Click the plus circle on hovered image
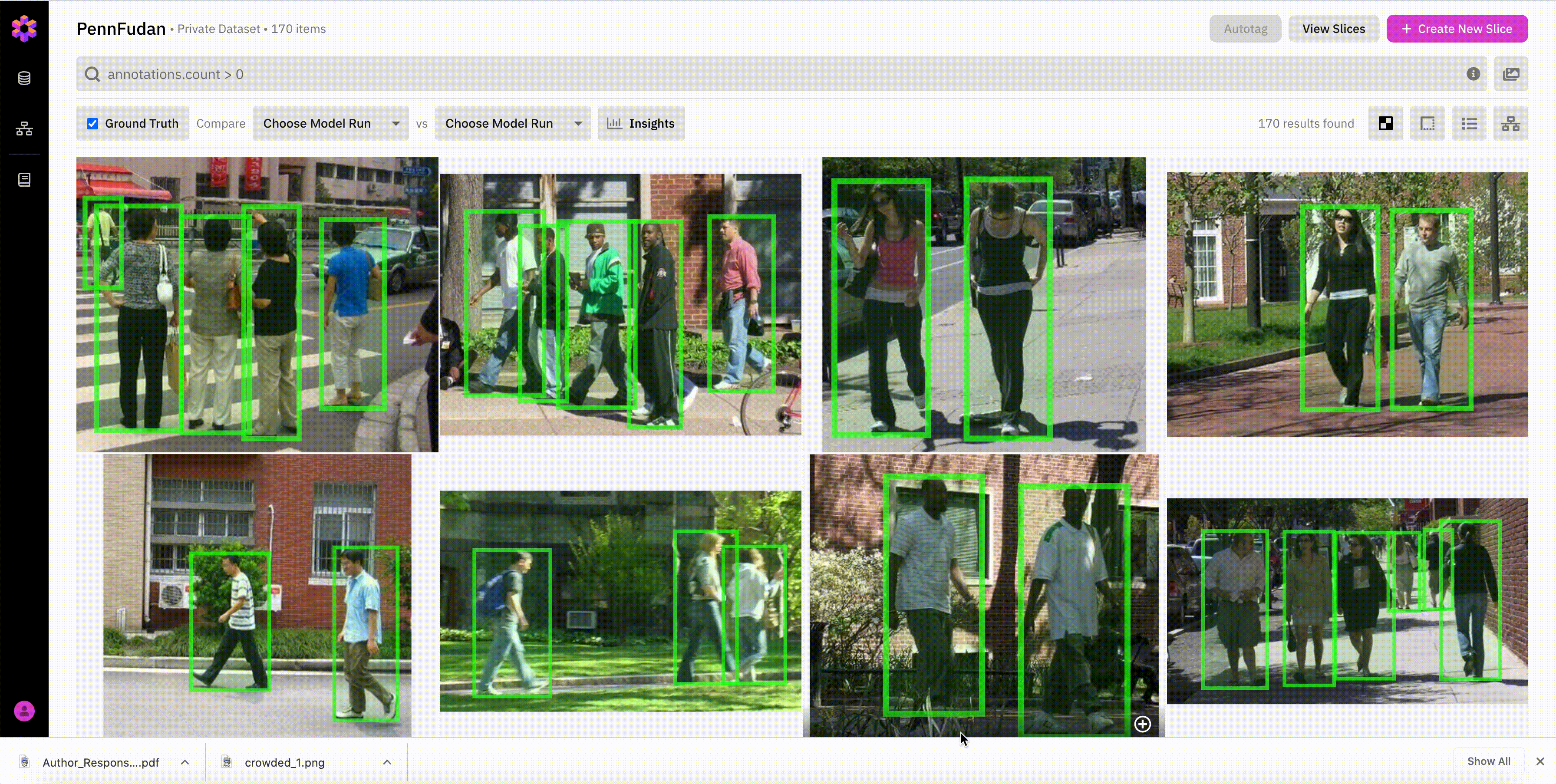This screenshot has width=1556, height=784. 1142,724
